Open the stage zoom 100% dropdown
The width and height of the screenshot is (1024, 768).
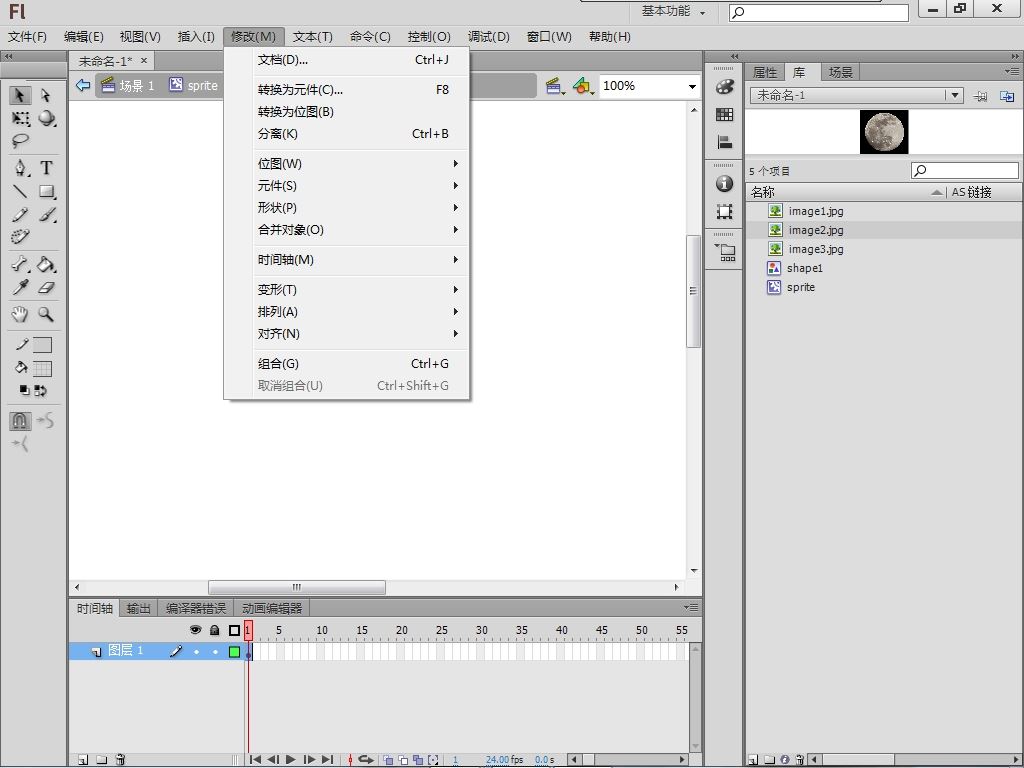(x=691, y=87)
